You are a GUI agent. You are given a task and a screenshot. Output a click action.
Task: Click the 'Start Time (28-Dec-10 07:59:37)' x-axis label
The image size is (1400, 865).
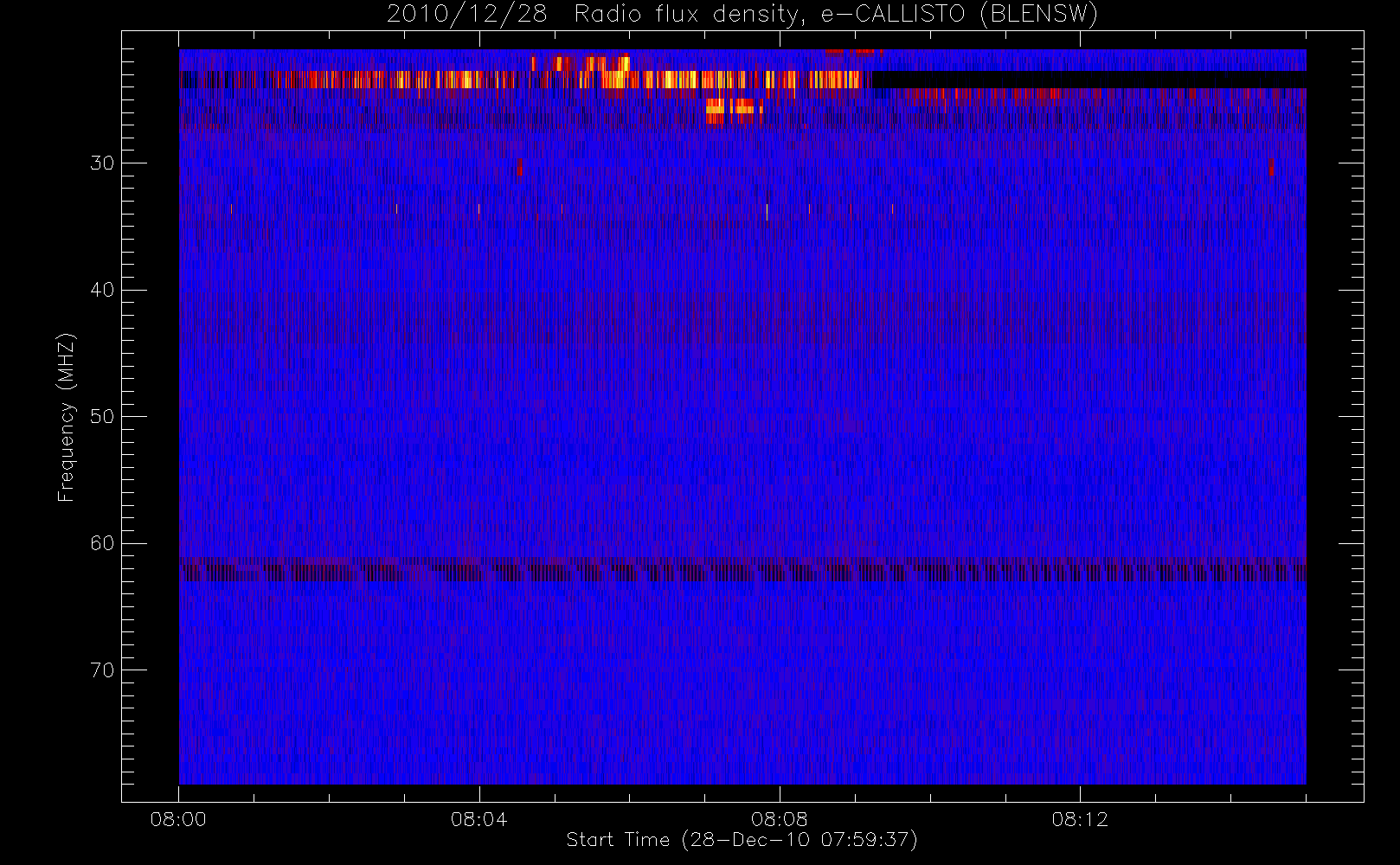point(742,840)
